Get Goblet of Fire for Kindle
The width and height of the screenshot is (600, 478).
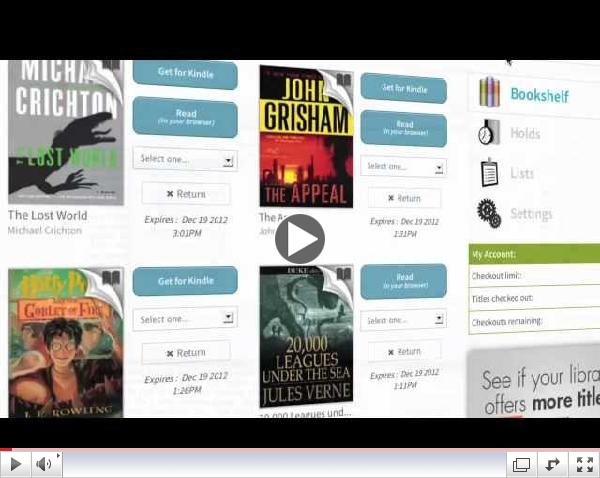(x=185, y=281)
